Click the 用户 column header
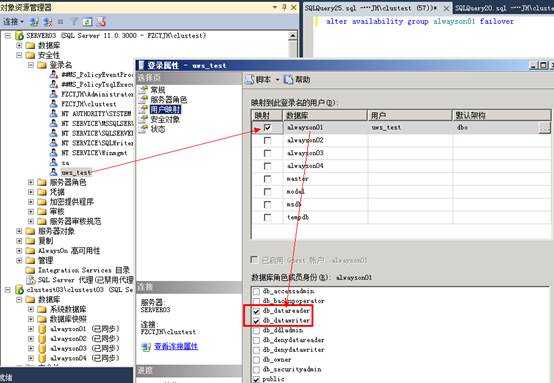 409,115
